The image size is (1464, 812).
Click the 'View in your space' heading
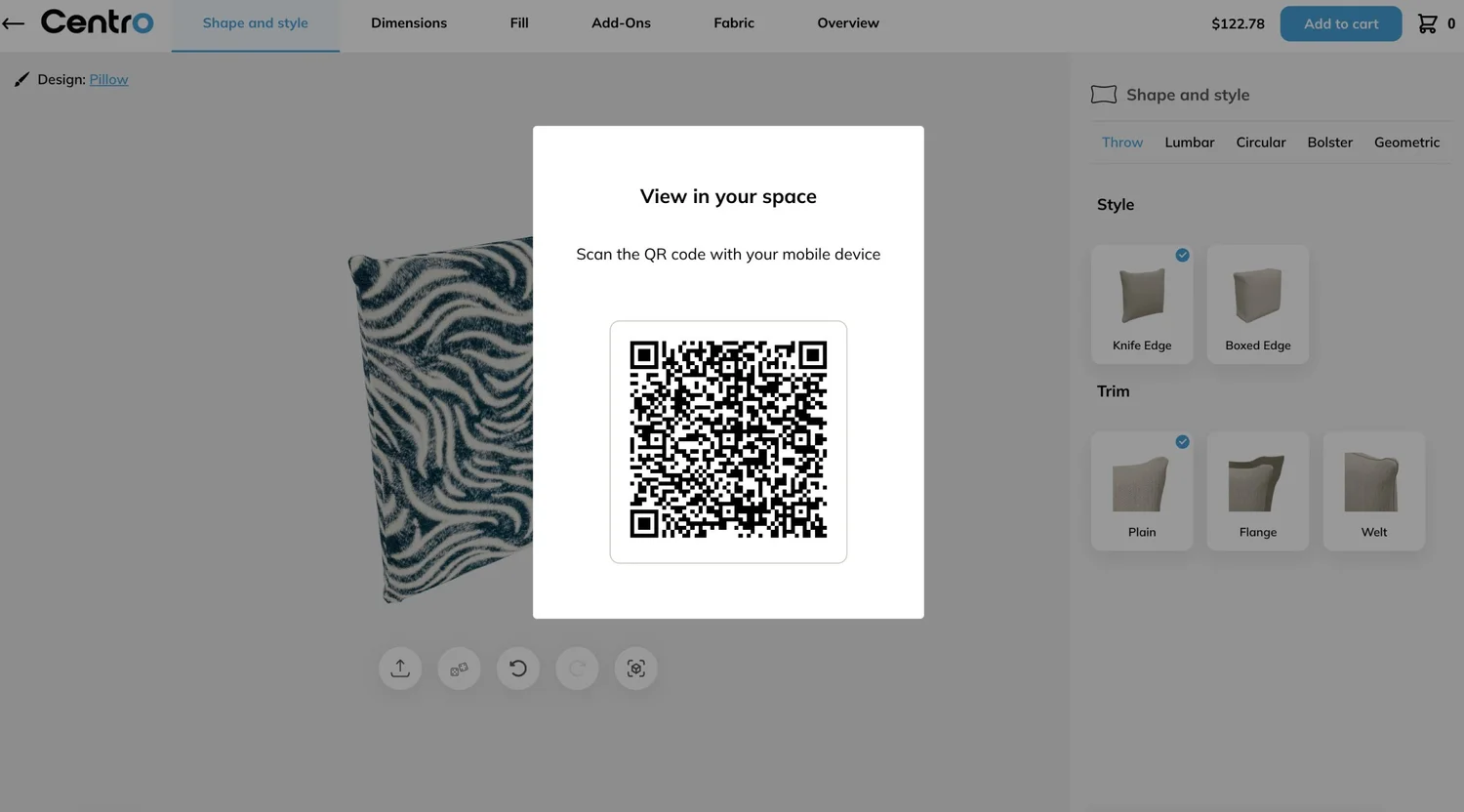[x=728, y=196]
